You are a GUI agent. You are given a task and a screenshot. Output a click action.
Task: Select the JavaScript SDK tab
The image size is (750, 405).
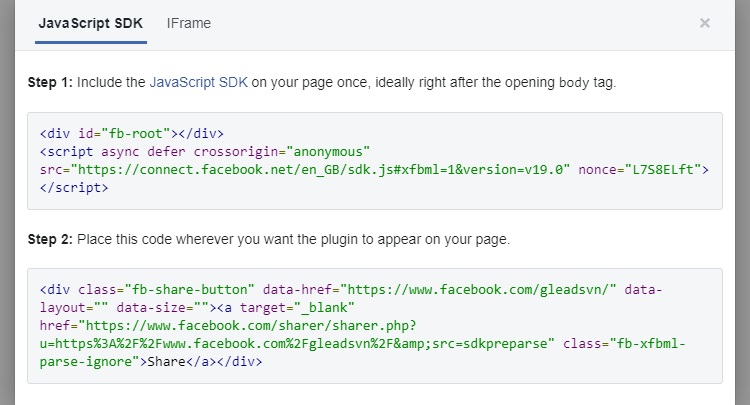(x=91, y=23)
